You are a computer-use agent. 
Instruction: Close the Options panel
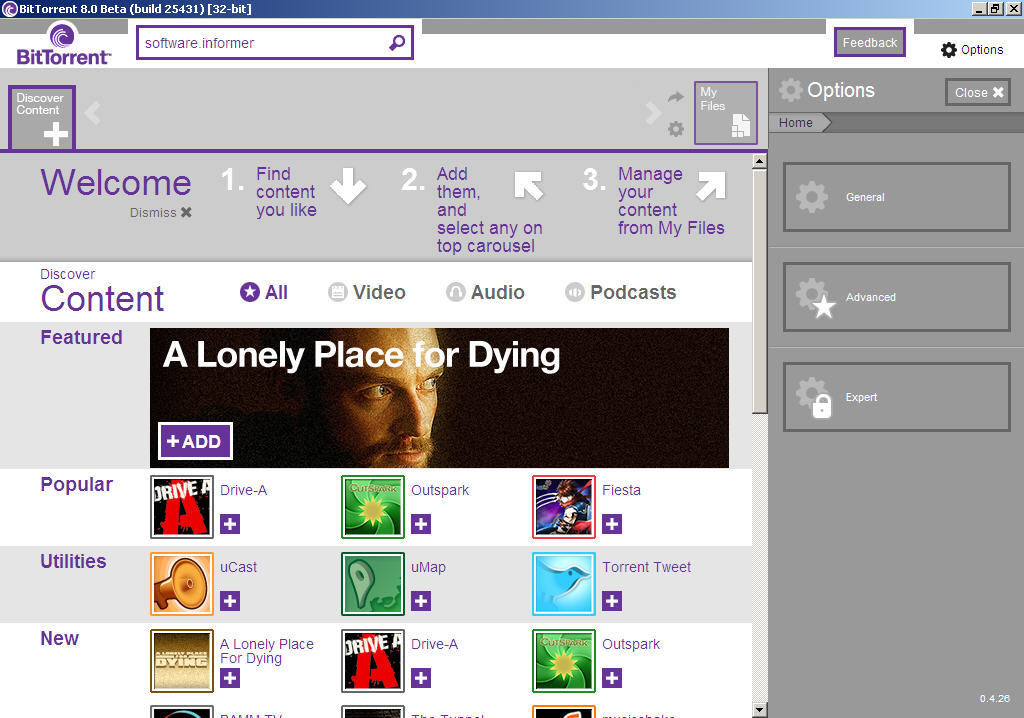(978, 92)
